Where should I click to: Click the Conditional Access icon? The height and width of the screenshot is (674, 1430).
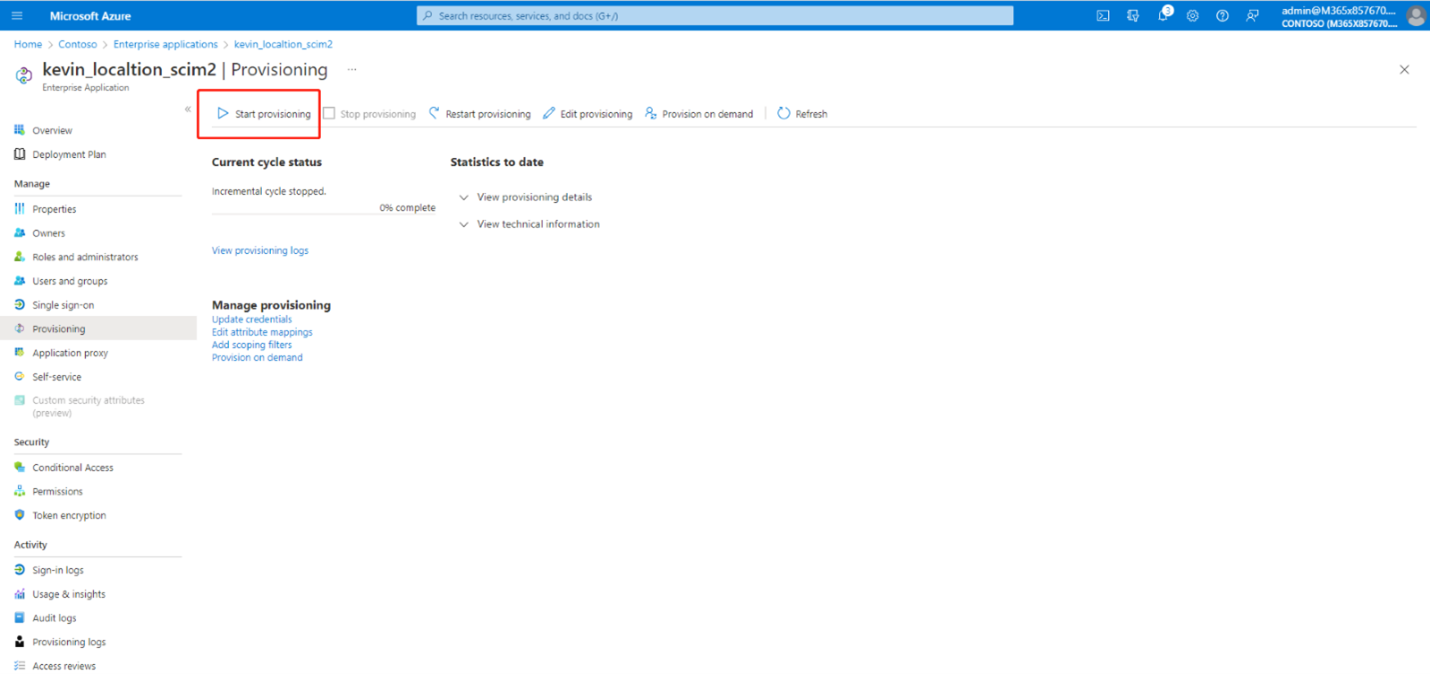click(20, 467)
